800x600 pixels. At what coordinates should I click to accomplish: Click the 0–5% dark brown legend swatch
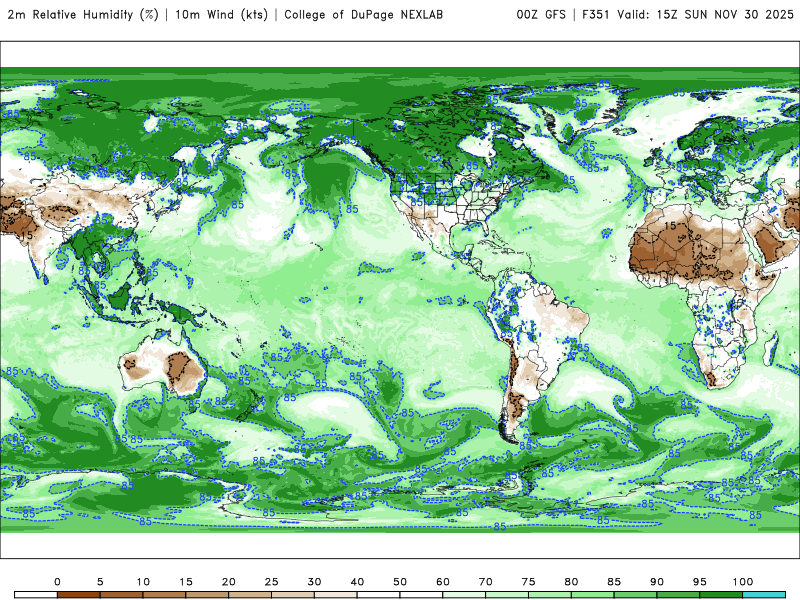coord(79,595)
